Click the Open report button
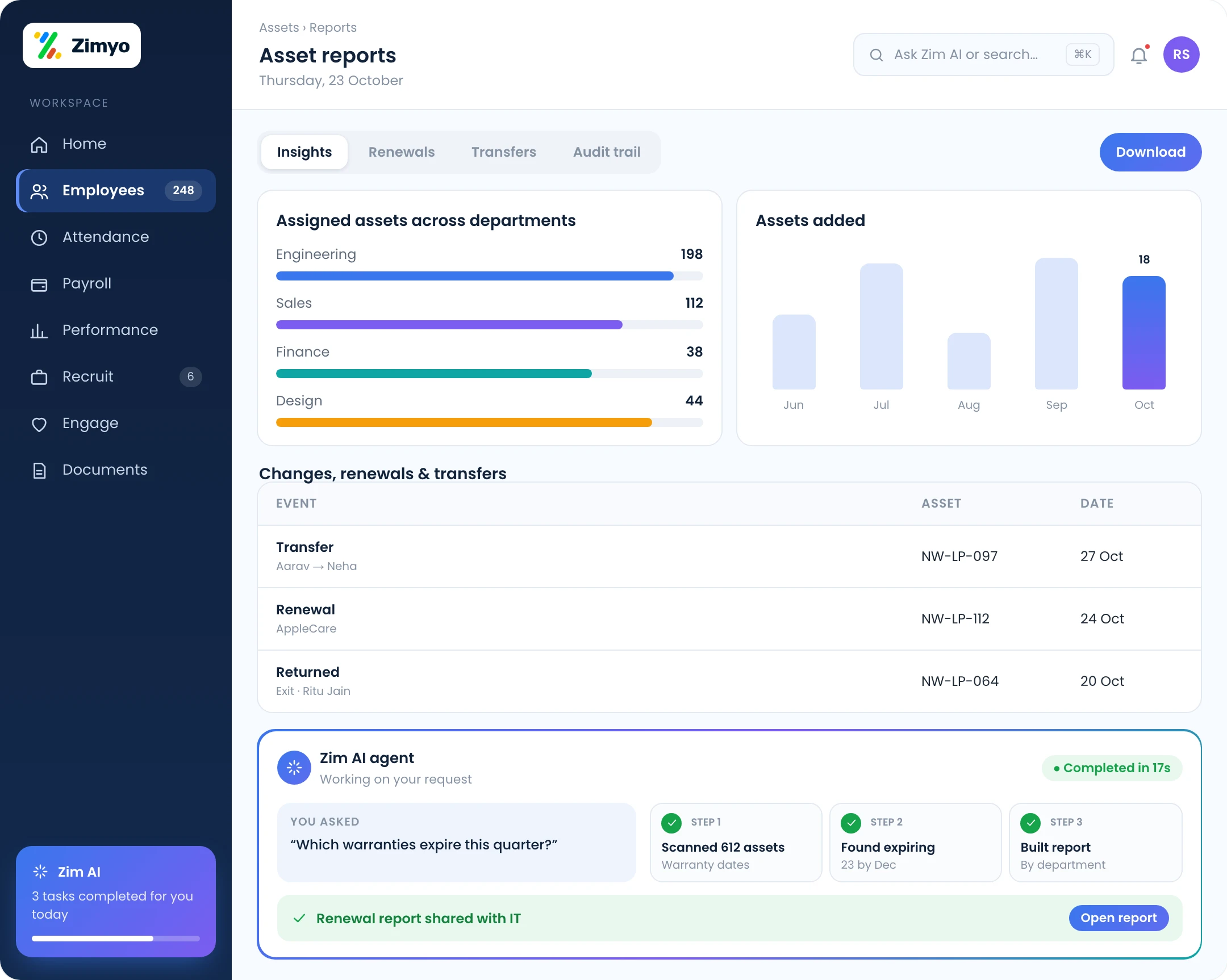 [x=1119, y=918]
